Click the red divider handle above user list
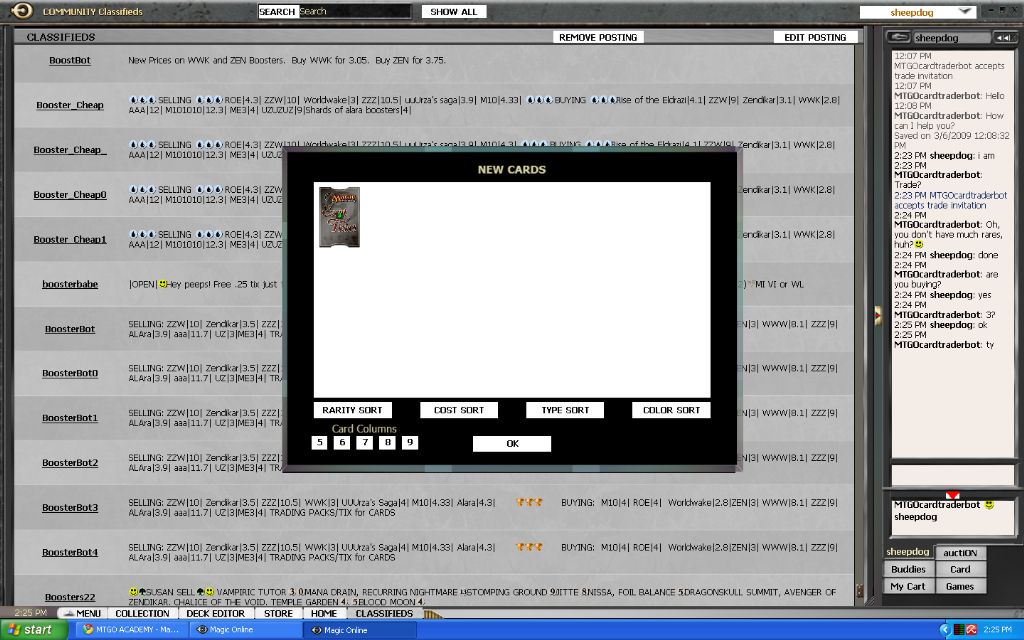 (952, 495)
